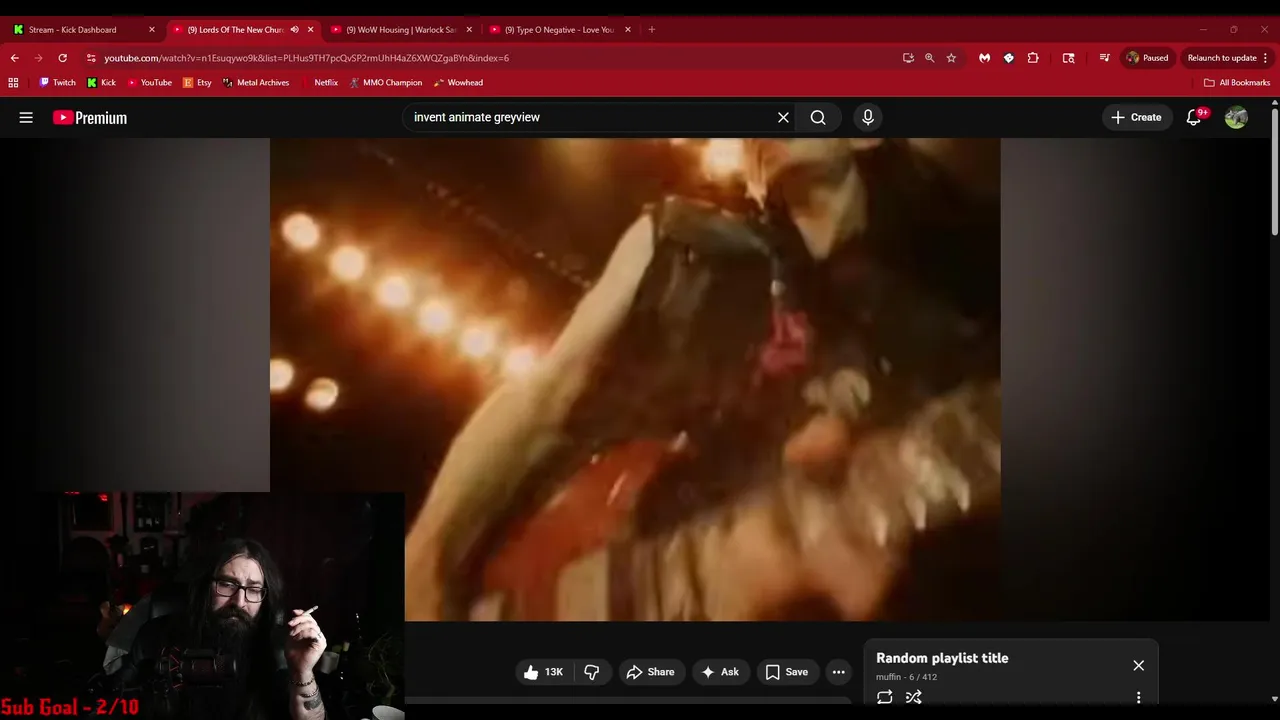1280x720 pixels.
Task: View site information icon in address bar
Action: [x=91, y=58]
